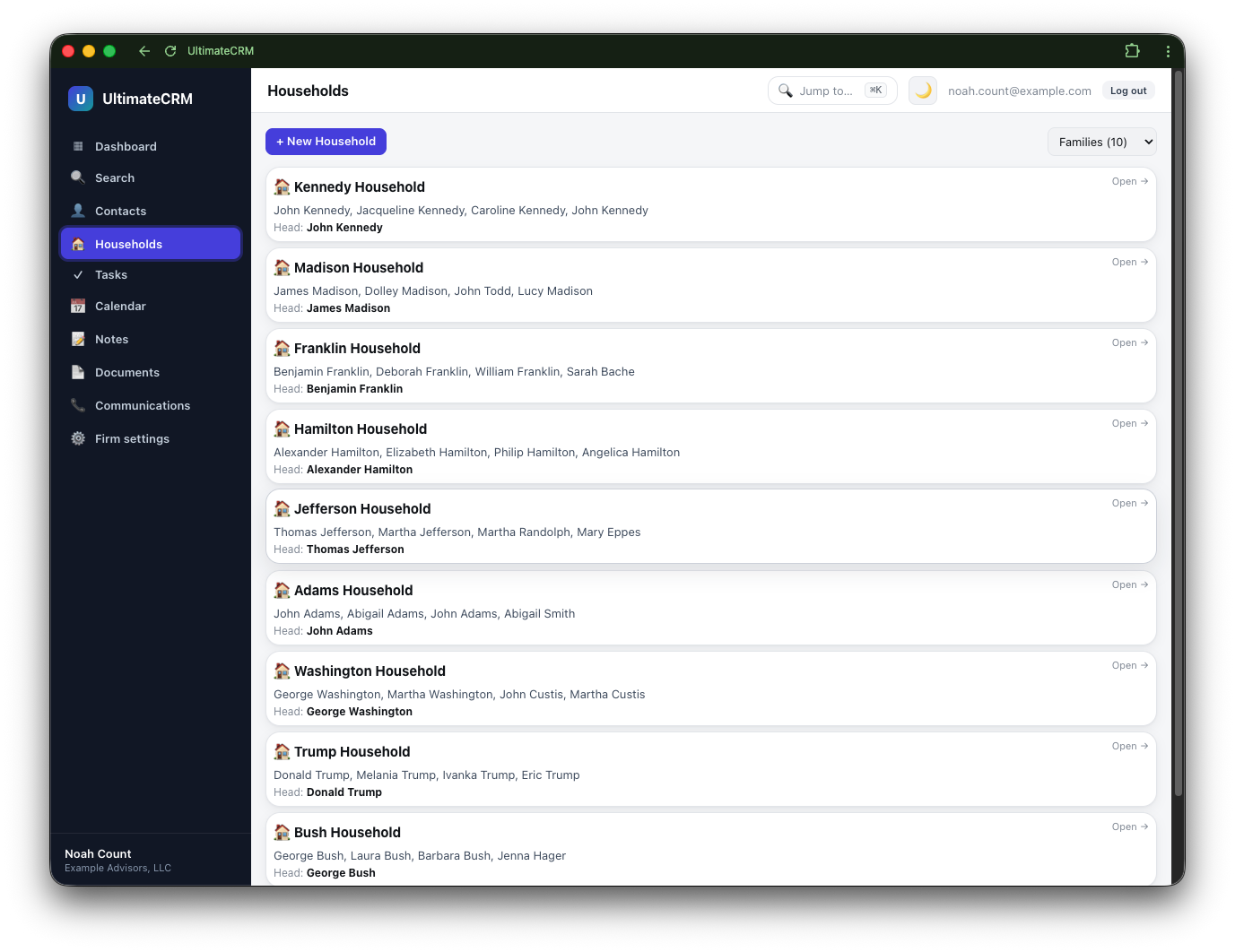Click 'Head: George Washington' text
The width and height of the screenshot is (1235, 952).
coord(343,712)
